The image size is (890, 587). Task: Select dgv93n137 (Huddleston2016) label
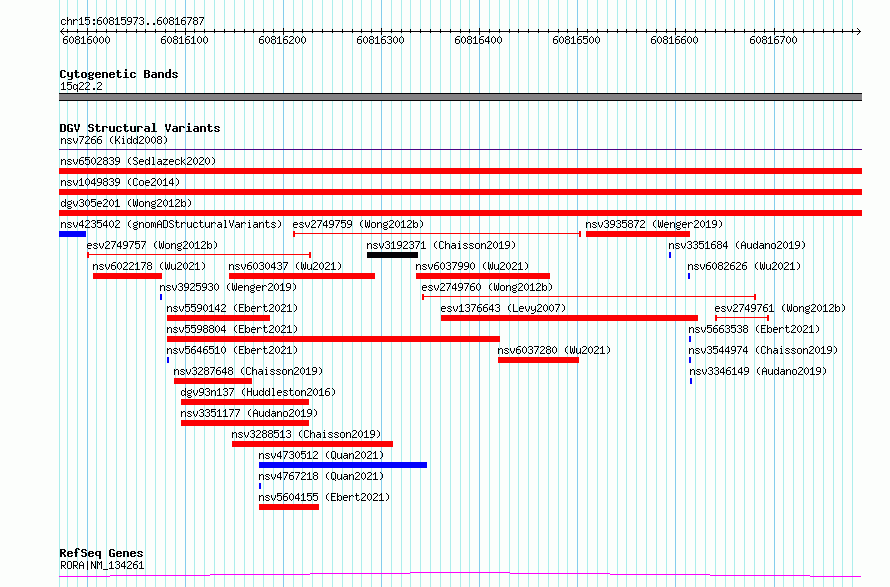coord(258,392)
